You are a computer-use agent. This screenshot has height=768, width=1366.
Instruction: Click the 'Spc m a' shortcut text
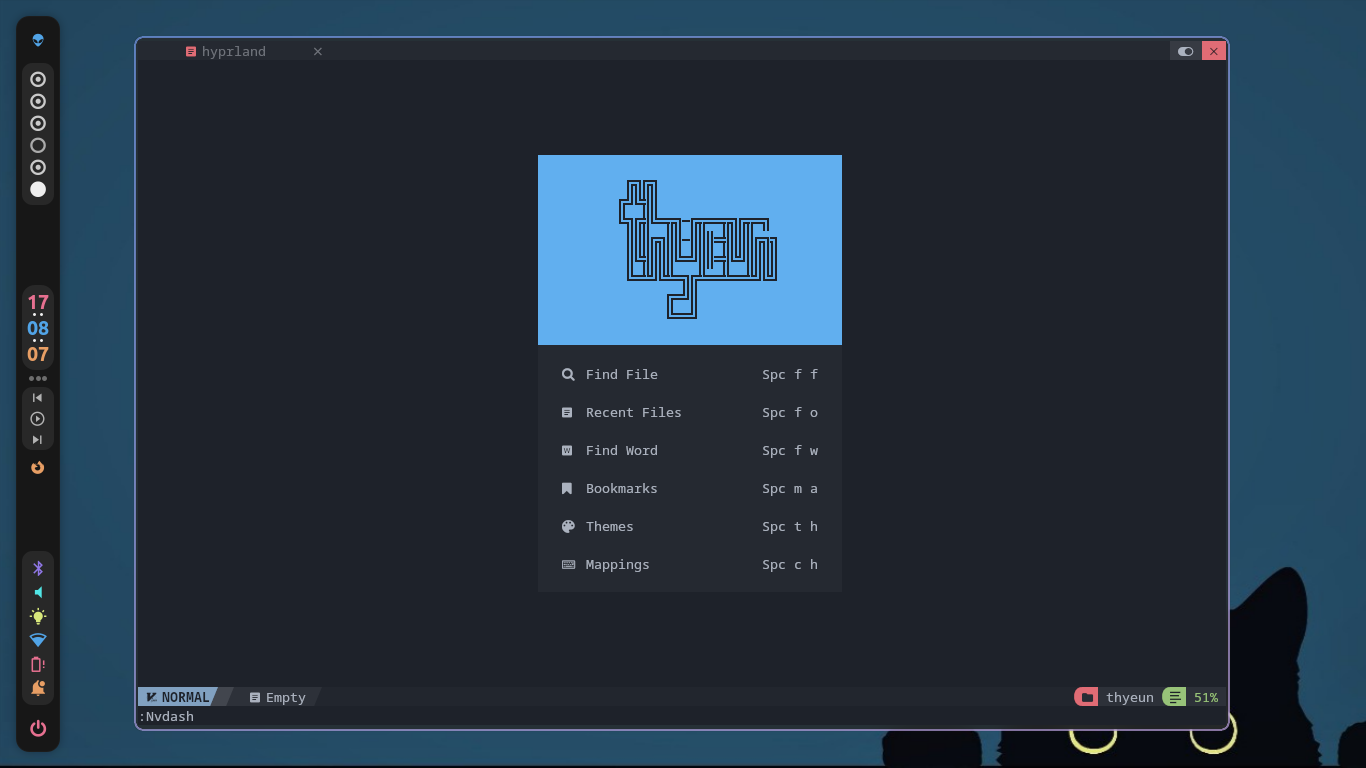tap(790, 488)
